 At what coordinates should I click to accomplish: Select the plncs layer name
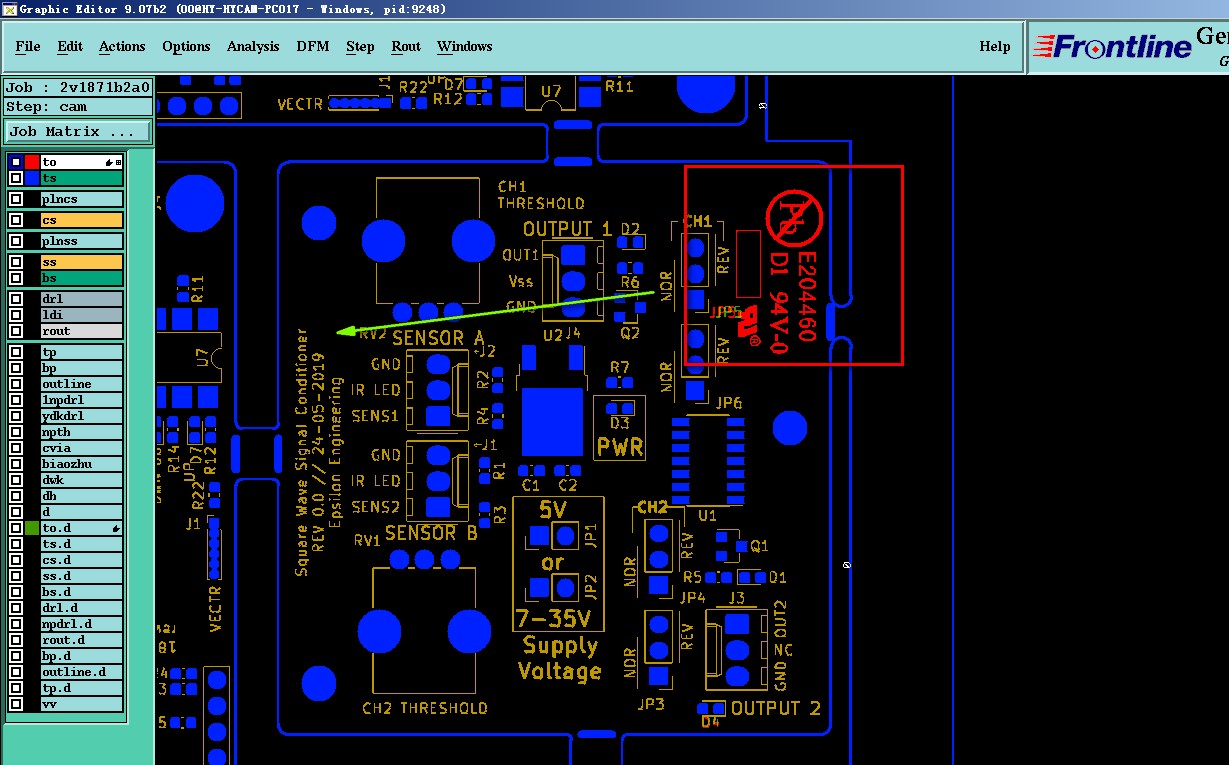click(x=82, y=200)
